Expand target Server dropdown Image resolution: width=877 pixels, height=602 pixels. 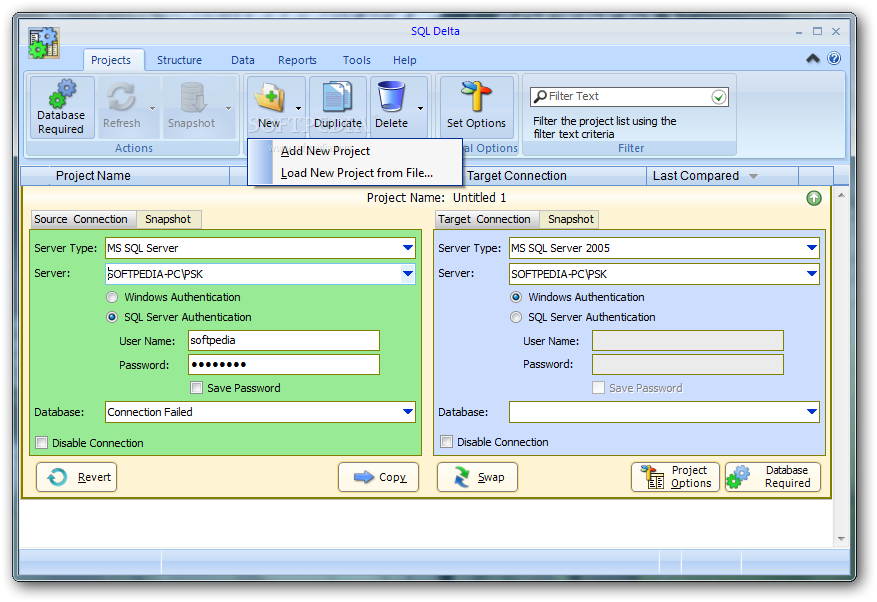point(812,274)
